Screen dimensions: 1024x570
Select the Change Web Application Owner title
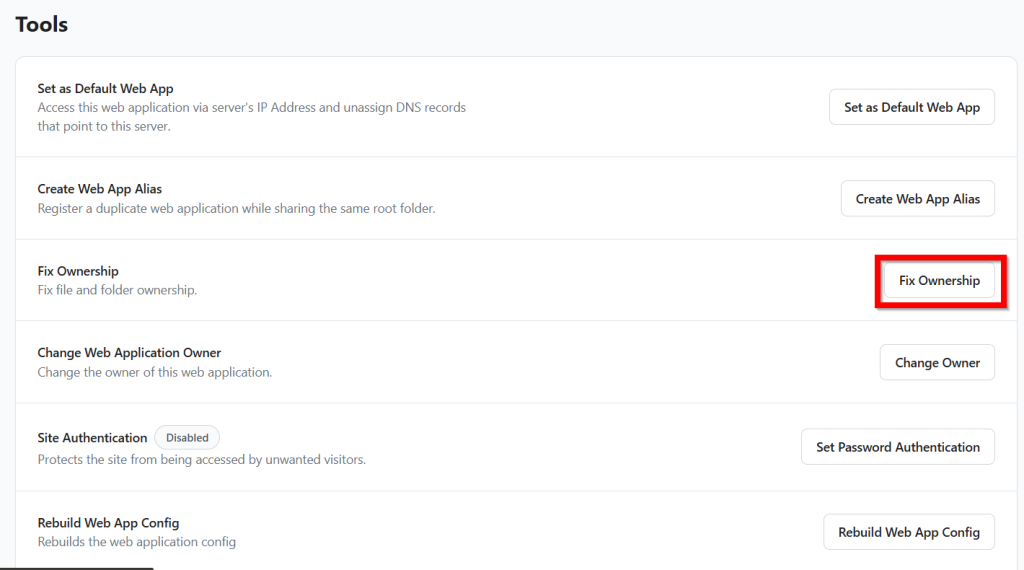coord(129,353)
